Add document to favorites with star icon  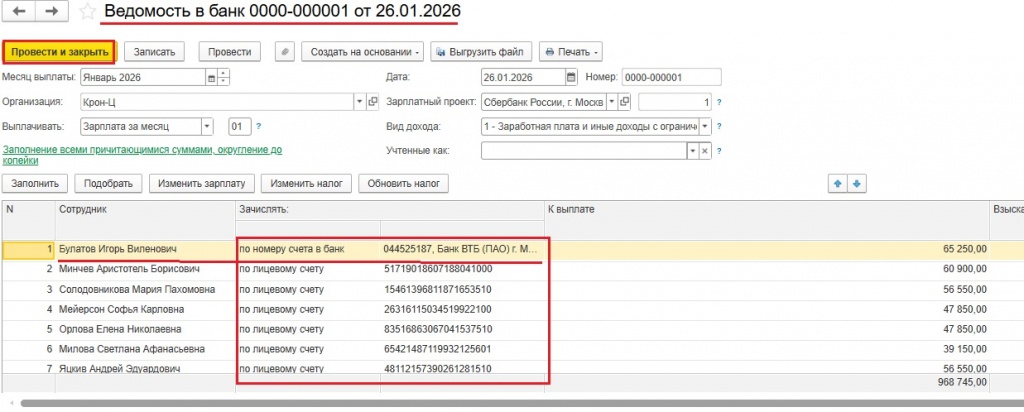click(x=88, y=13)
